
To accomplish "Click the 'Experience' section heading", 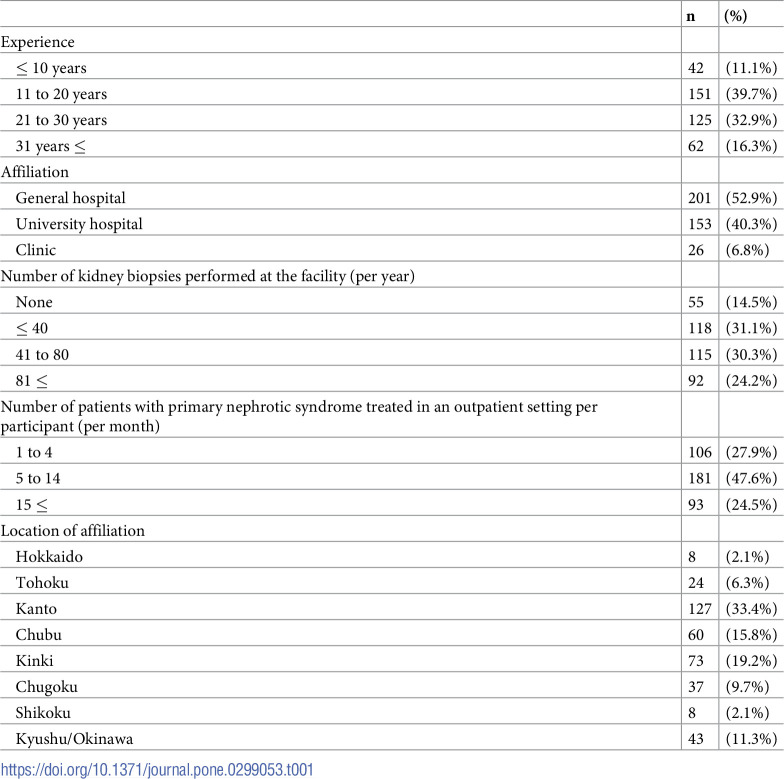I will (x=38, y=42).
